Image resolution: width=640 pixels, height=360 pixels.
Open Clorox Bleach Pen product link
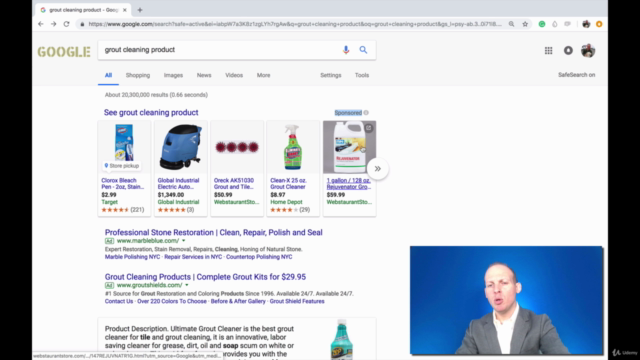click(x=123, y=184)
